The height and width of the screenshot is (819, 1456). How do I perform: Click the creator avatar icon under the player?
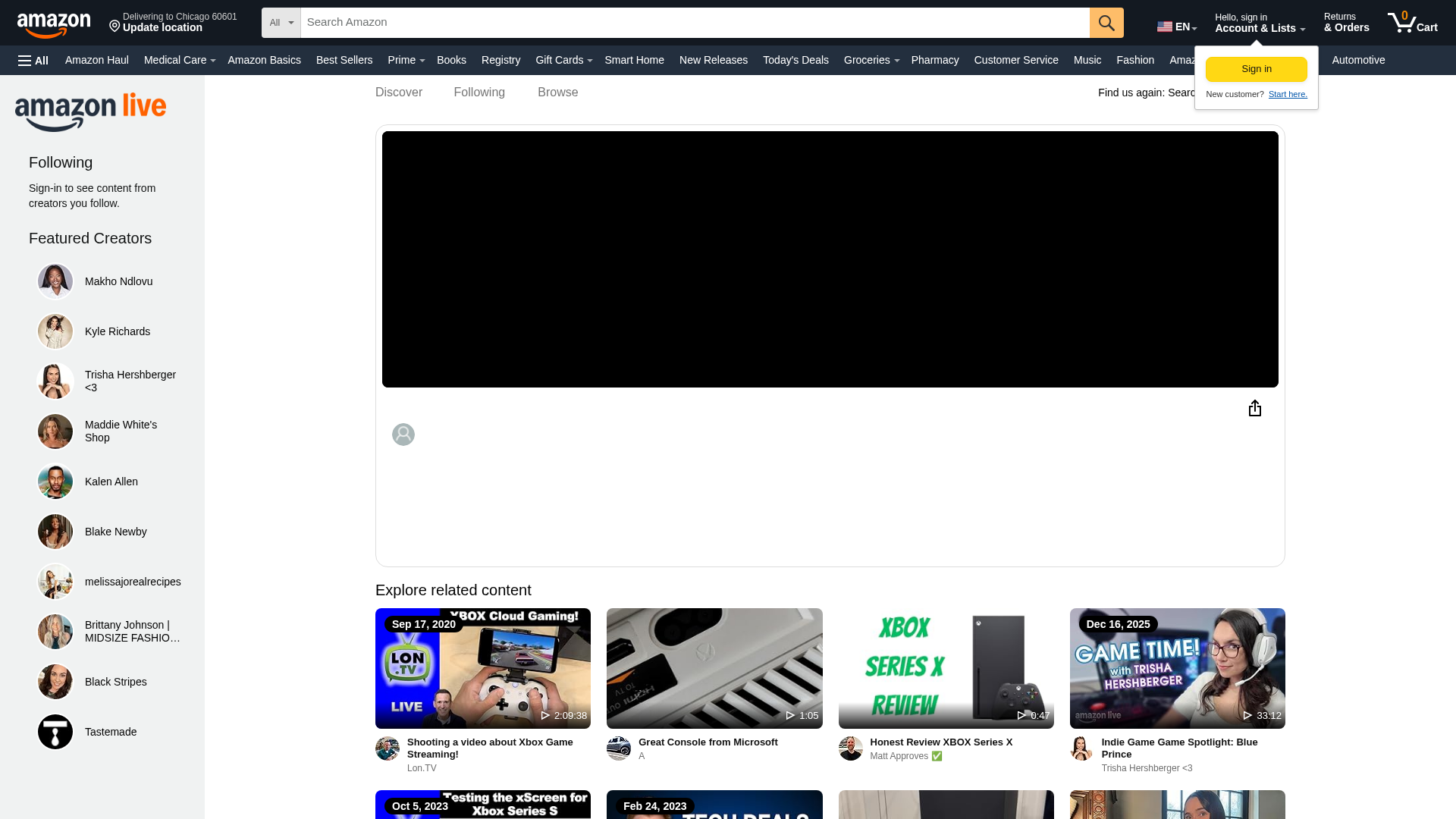(x=403, y=435)
